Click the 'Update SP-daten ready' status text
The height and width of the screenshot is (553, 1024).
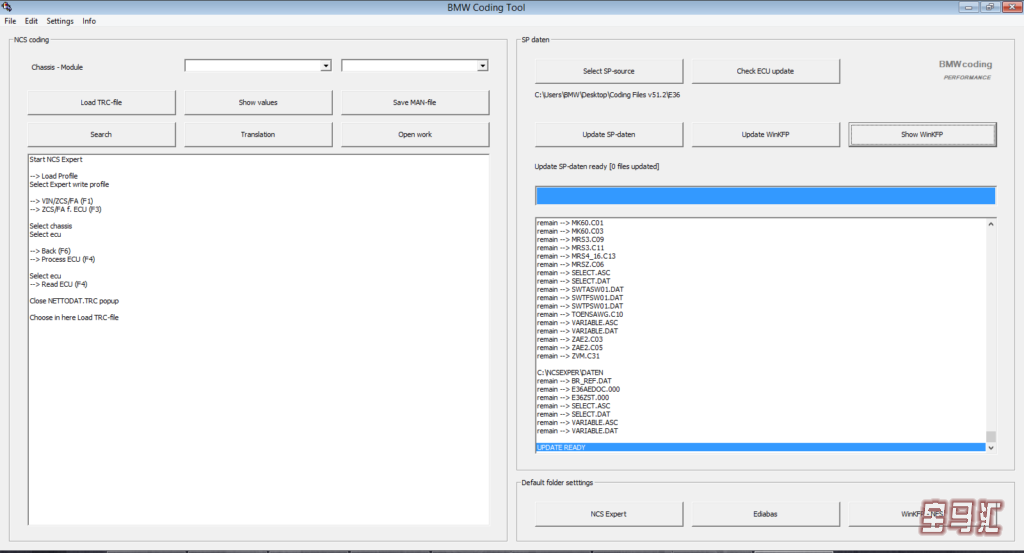(x=597, y=166)
